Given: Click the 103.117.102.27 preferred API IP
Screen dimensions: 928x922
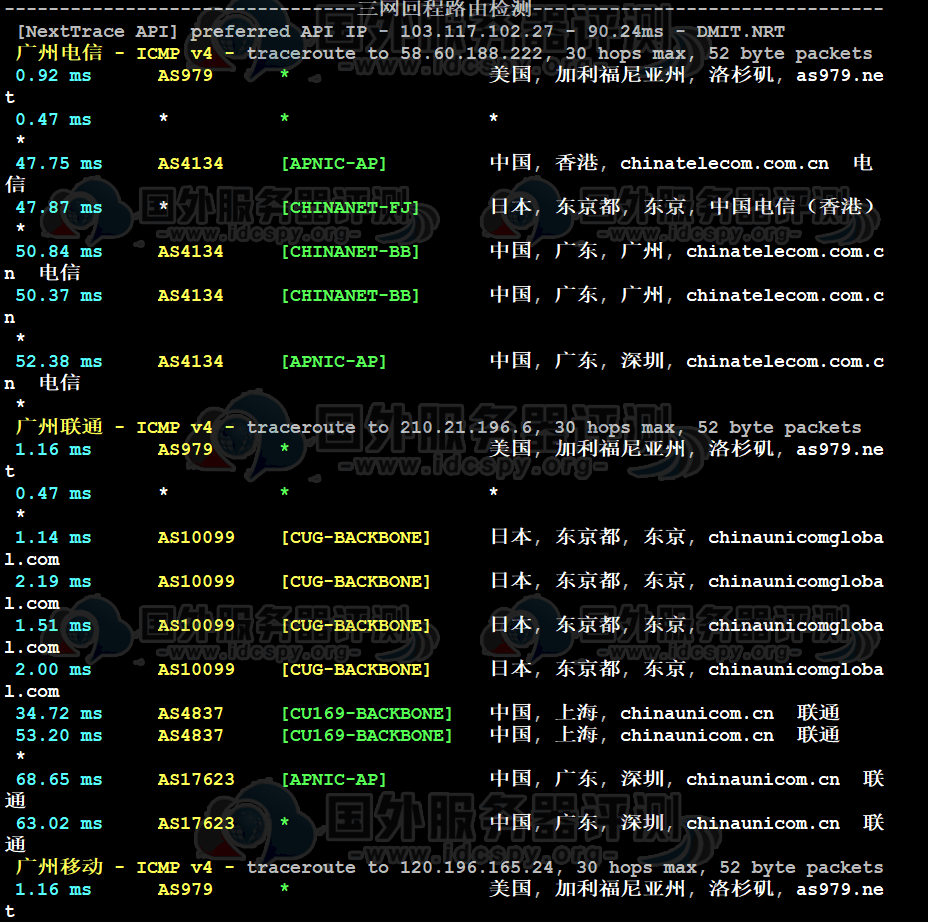Looking at the screenshot, I should coord(476,31).
